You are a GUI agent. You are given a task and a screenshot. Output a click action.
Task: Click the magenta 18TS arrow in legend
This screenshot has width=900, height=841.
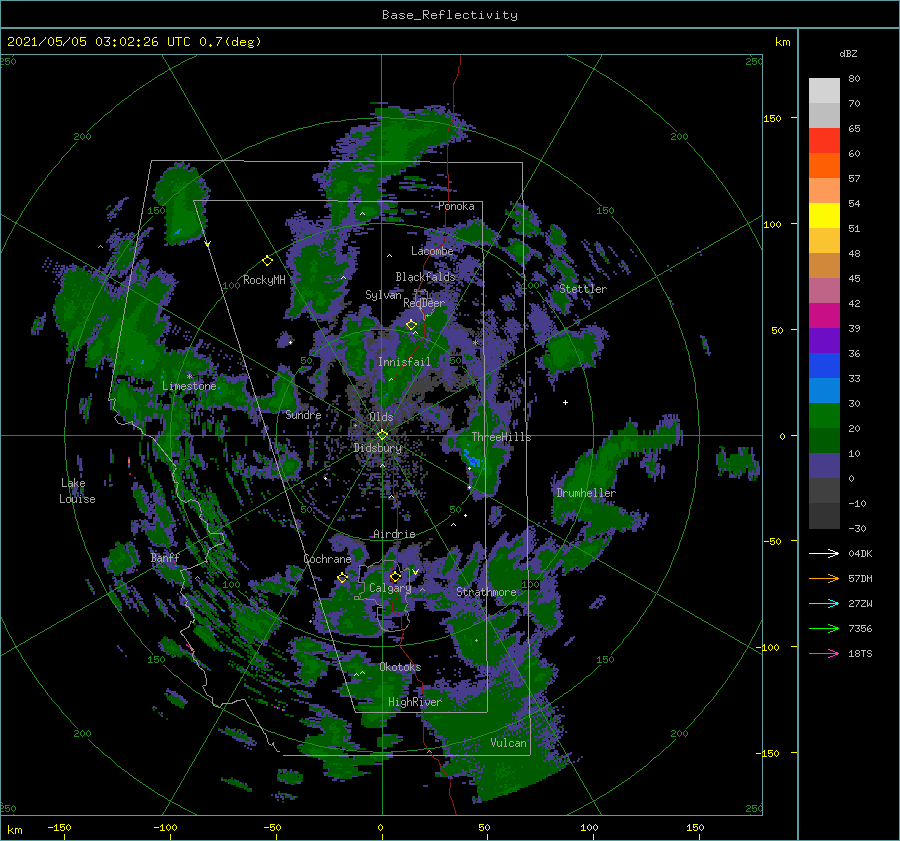824,653
